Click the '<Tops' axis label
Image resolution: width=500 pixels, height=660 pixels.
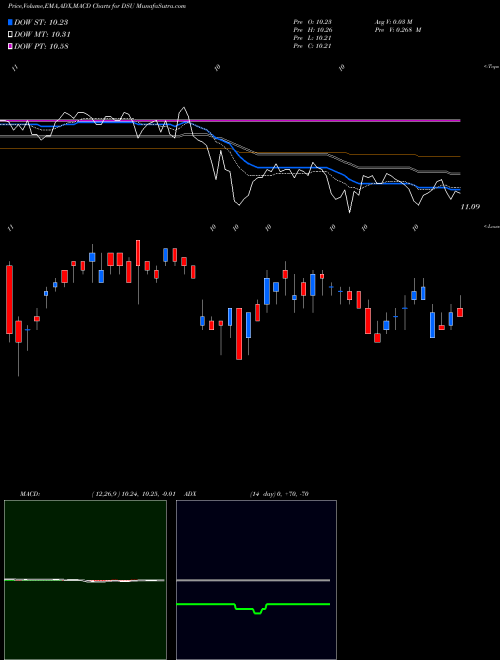491,67
